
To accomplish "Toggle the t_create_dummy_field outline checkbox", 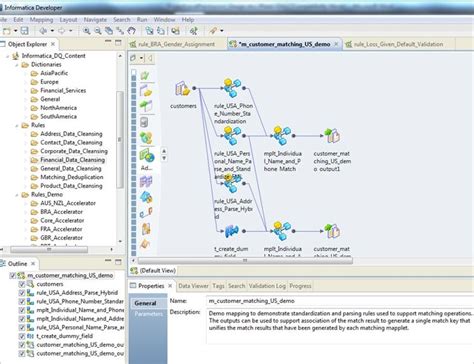I will [22, 336].
